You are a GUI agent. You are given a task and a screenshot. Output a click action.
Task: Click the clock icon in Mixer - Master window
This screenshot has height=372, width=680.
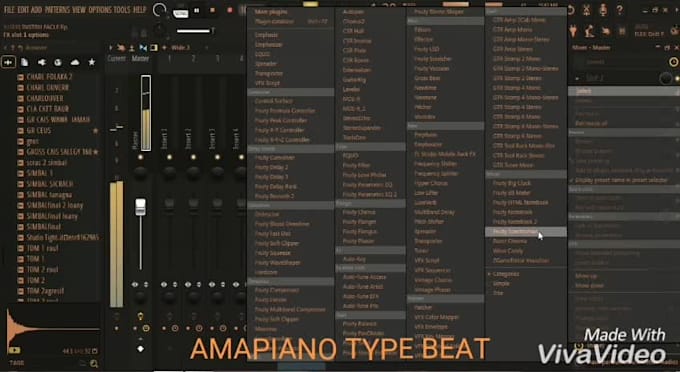point(673,62)
